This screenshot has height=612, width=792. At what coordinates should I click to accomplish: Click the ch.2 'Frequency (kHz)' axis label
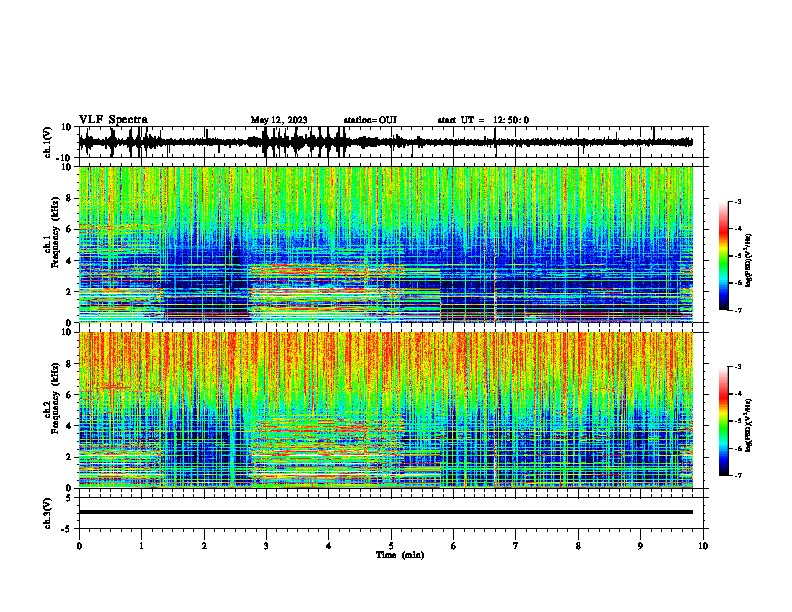pos(54,398)
